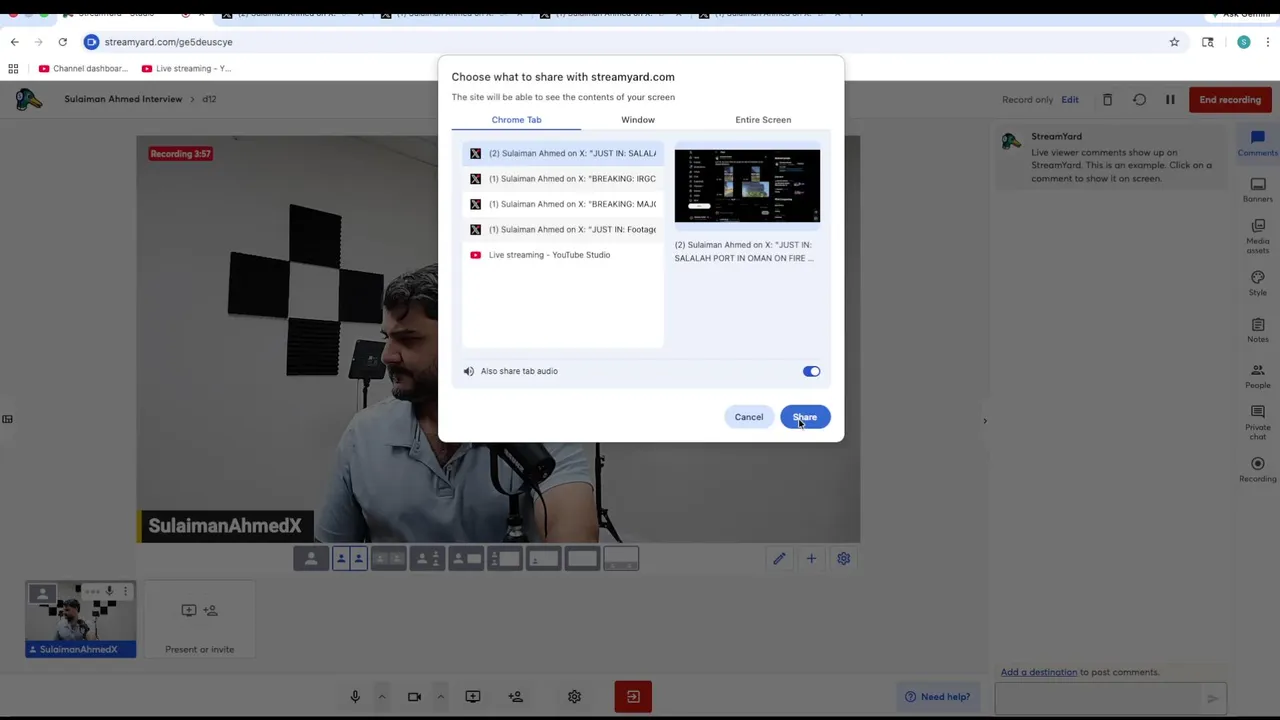Toggle the microphone mute button
This screenshot has height=720, width=1280.
(355, 697)
